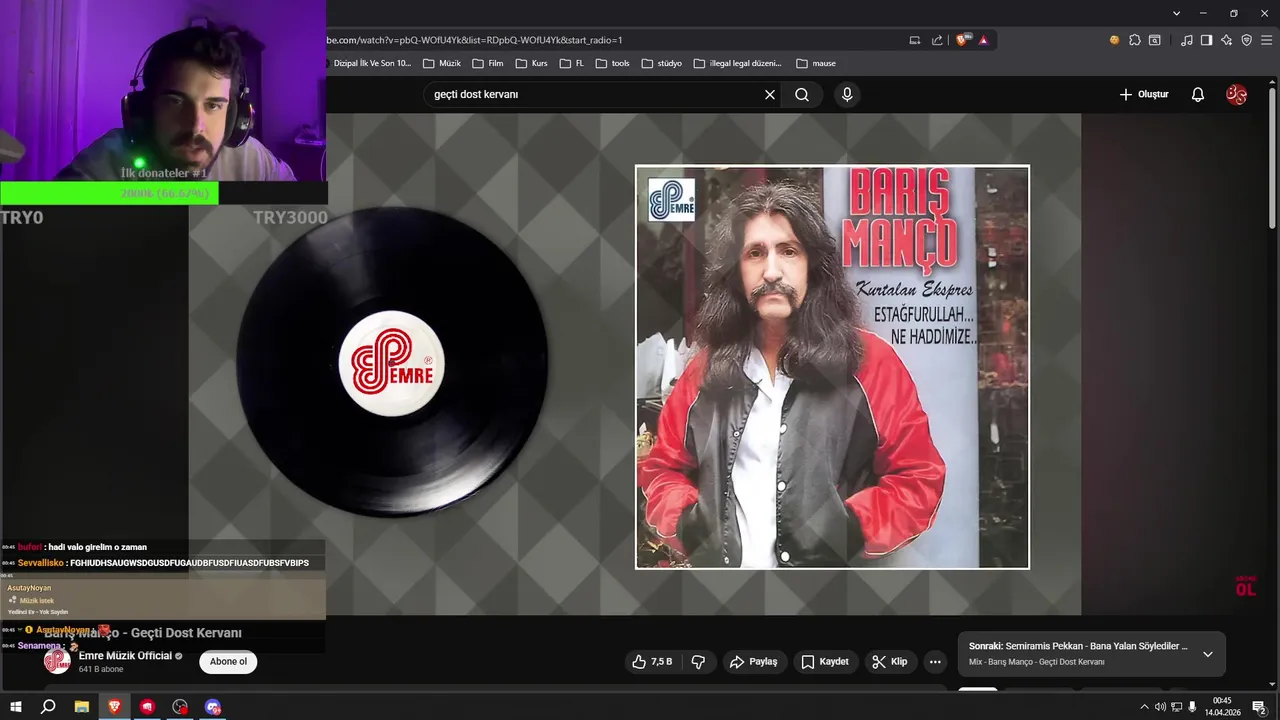Open the taskbar clock and date
The height and width of the screenshot is (720, 1280).
(x=1222, y=707)
